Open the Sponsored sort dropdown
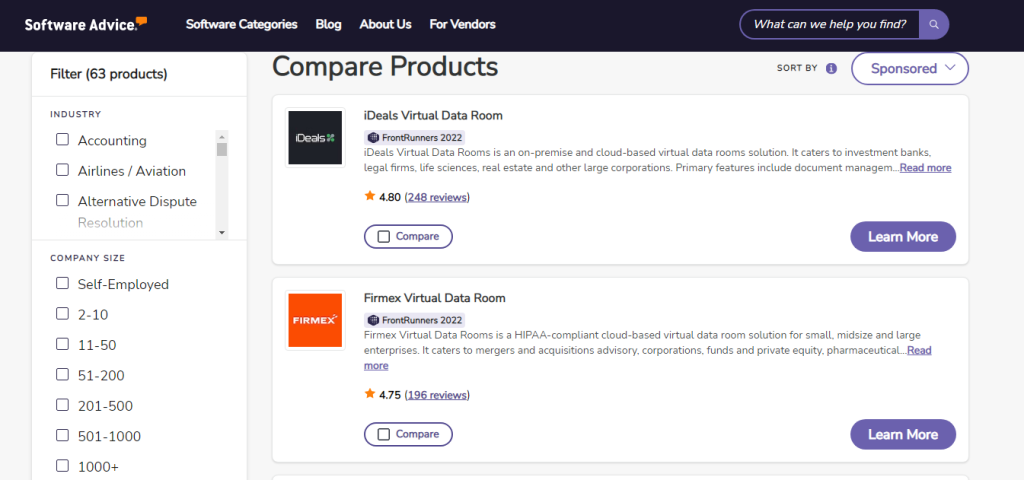This screenshot has width=1024, height=480. (x=910, y=69)
